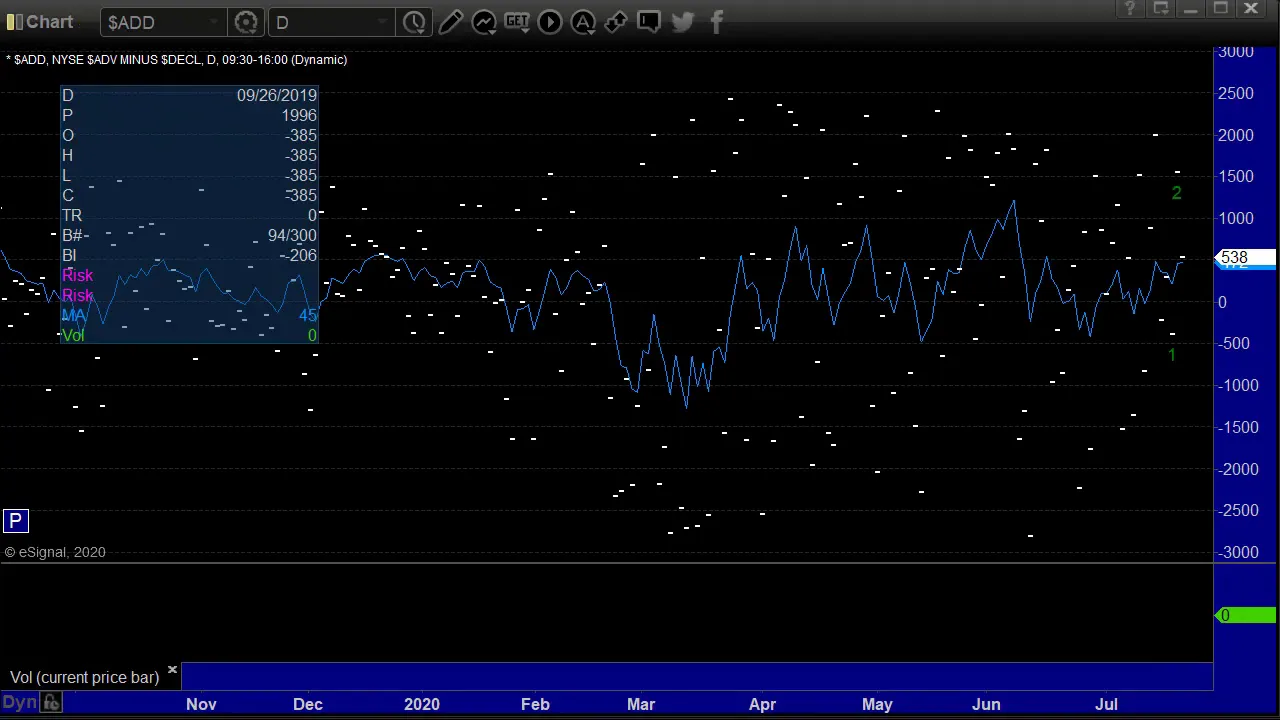Click the -3000 price scale label

coord(1236,552)
